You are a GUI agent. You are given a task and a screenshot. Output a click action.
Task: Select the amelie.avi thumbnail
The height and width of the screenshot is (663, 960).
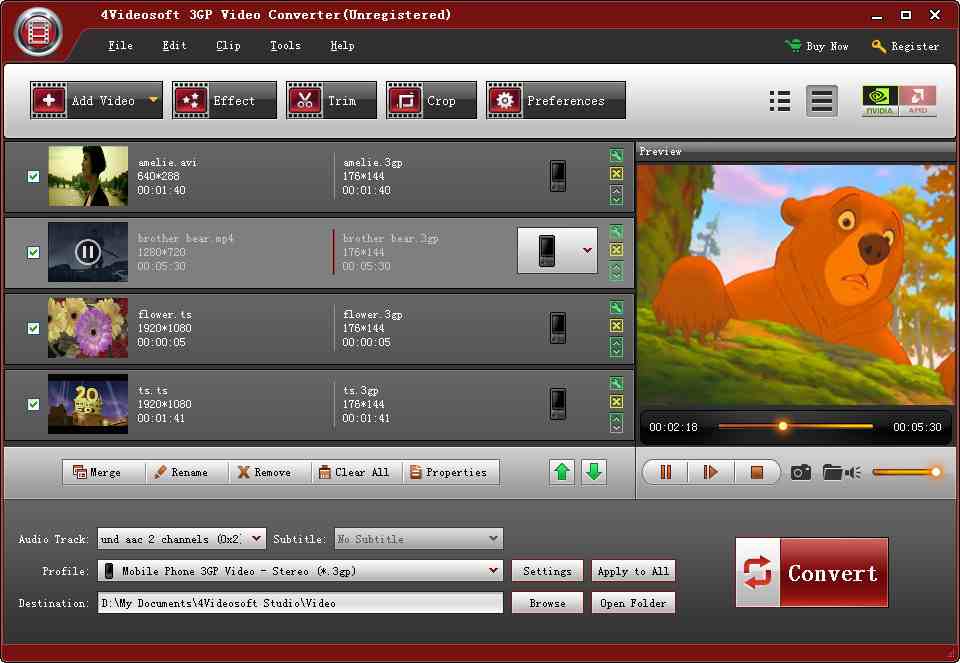[x=88, y=176]
